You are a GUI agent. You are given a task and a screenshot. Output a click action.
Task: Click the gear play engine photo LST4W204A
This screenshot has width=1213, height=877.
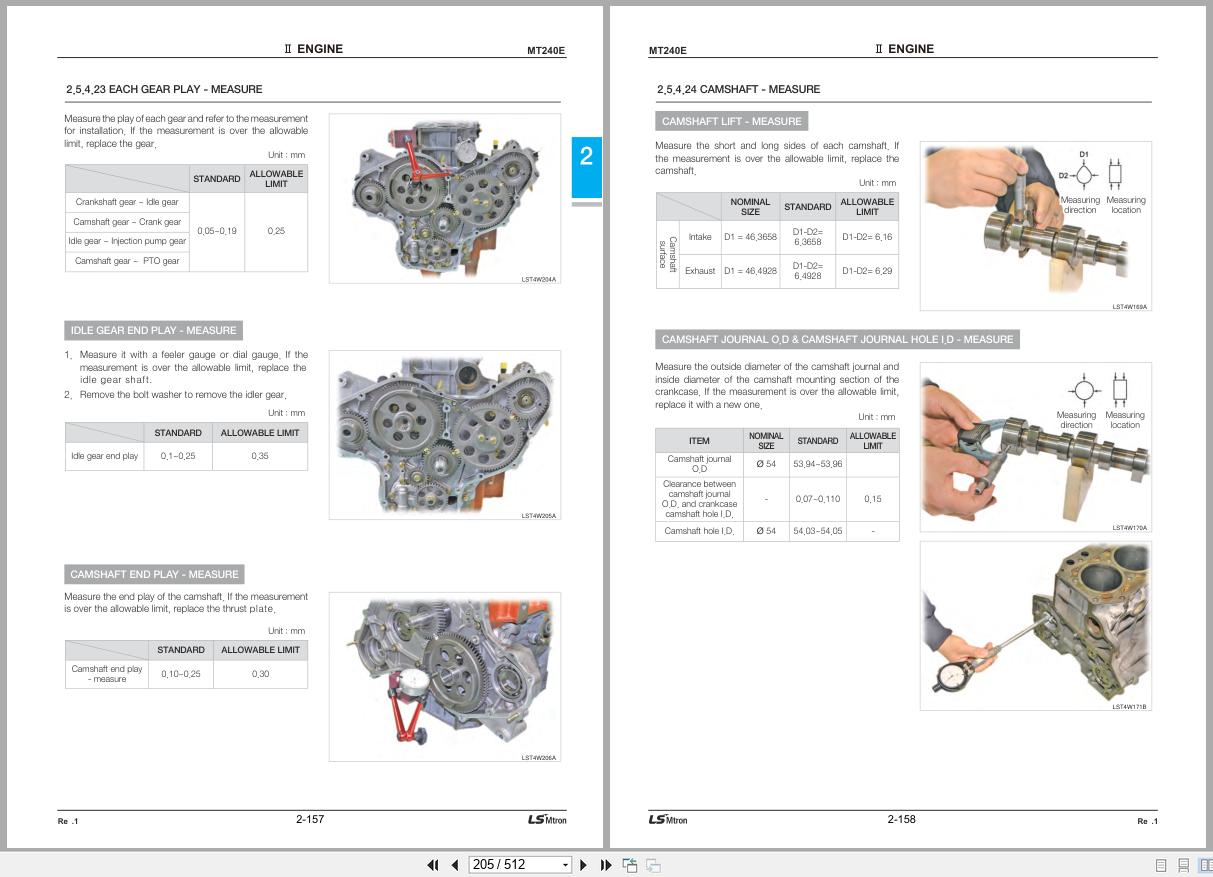click(445, 199)
